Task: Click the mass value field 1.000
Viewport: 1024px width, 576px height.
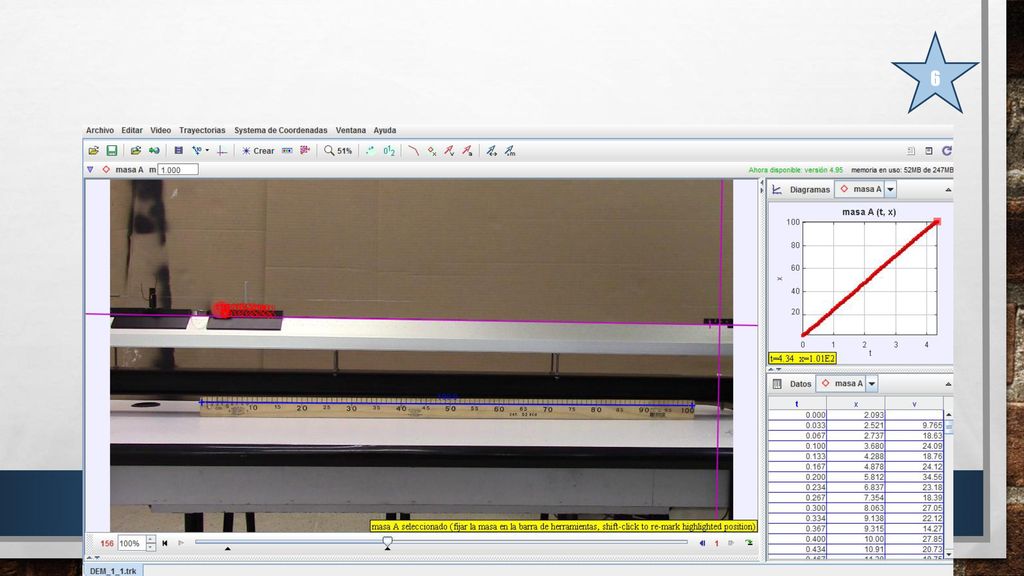Action: pyautogui.click(x=178, y=170)
